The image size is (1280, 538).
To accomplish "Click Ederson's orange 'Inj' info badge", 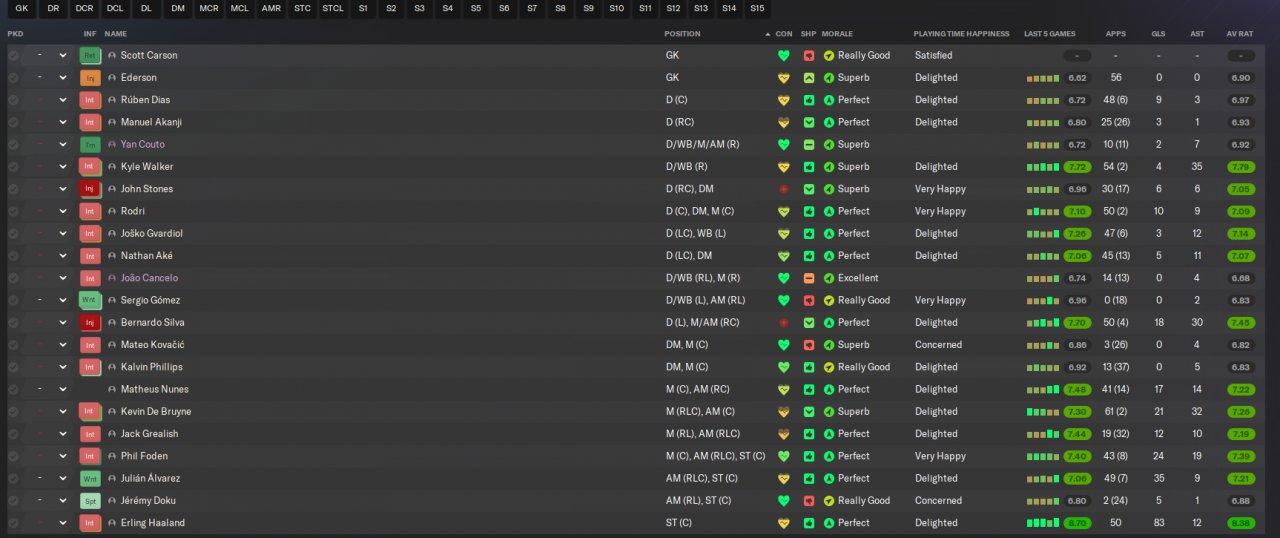I will (90, 78).
